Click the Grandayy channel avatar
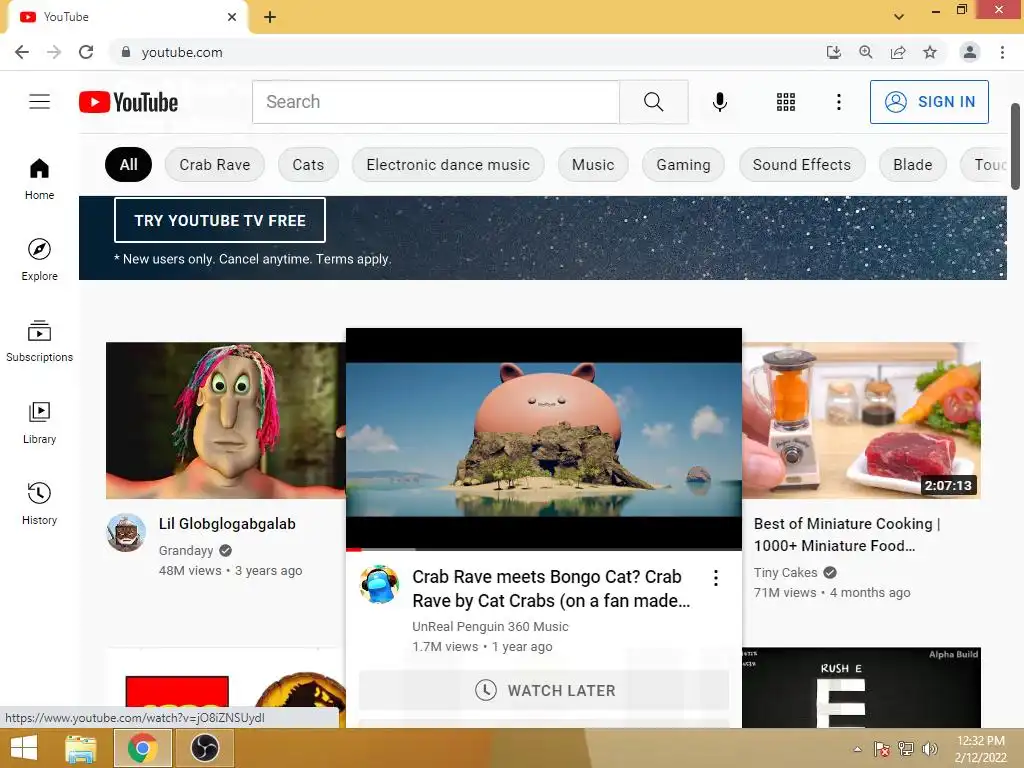The image size is (1024, 768). coord(126,533)
